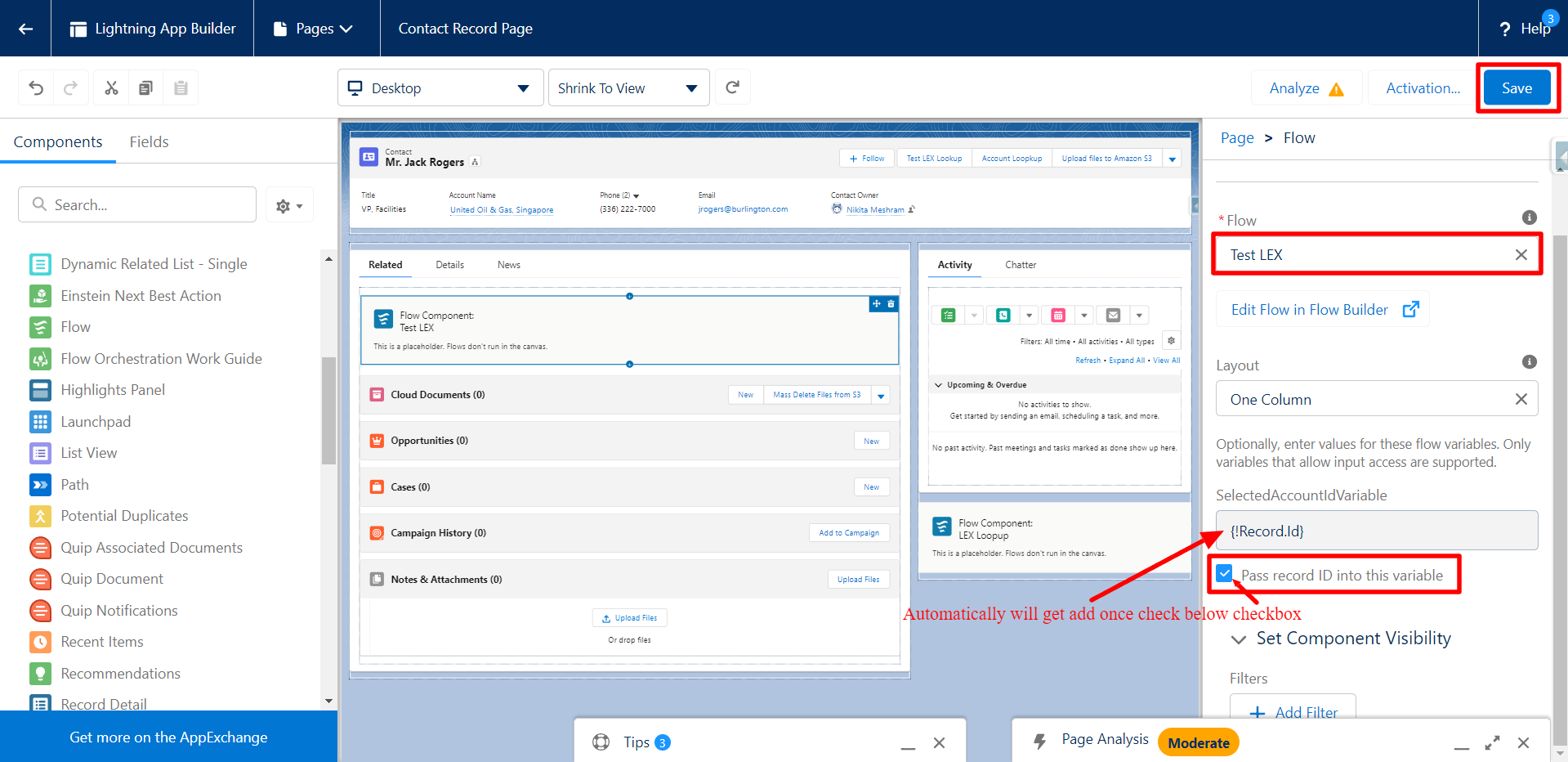Click the Activation button
Screen dimensions: 1568x762
1423,87
